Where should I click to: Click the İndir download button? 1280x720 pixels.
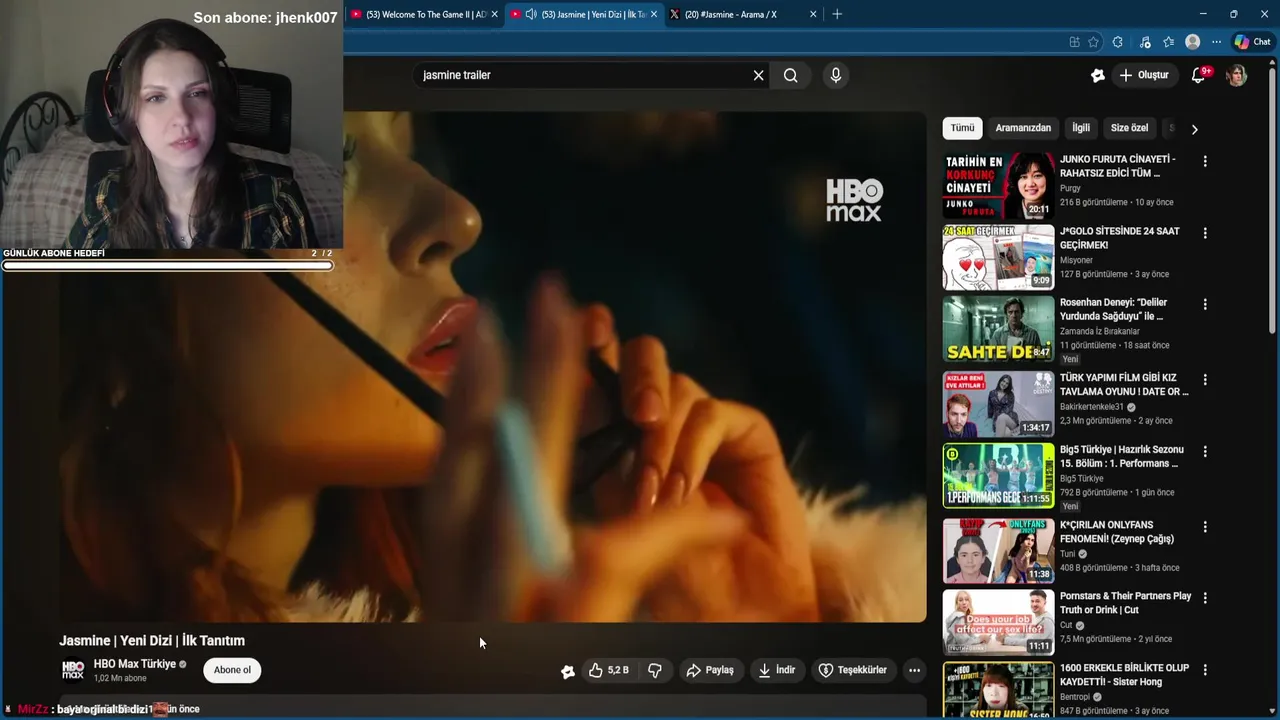(777, 670)
